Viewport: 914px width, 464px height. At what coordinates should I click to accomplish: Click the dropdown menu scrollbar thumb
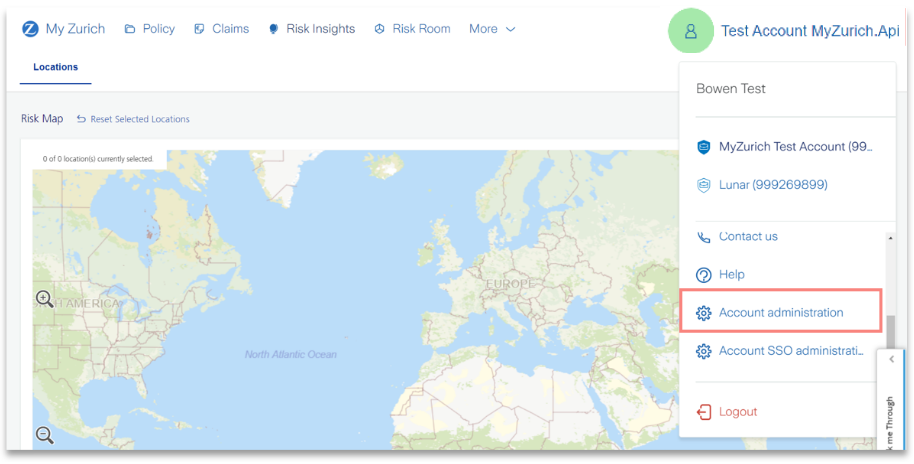click(x=890, y=332)
